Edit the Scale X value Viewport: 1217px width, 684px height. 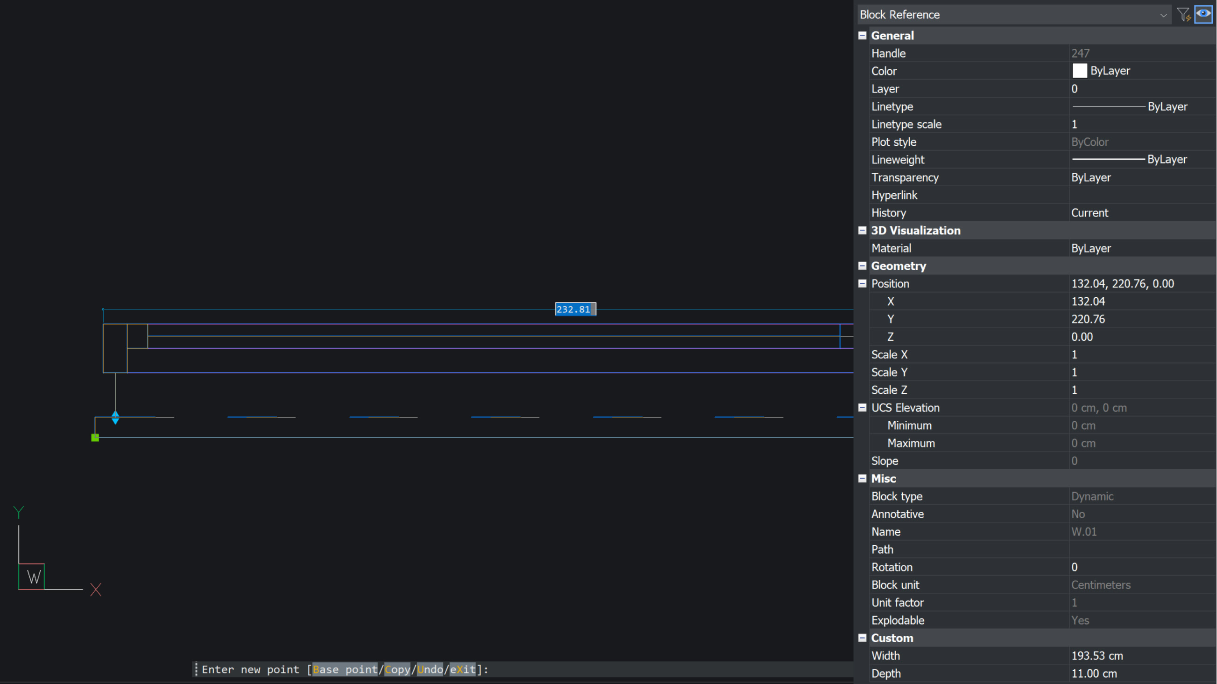point(1142,355)
